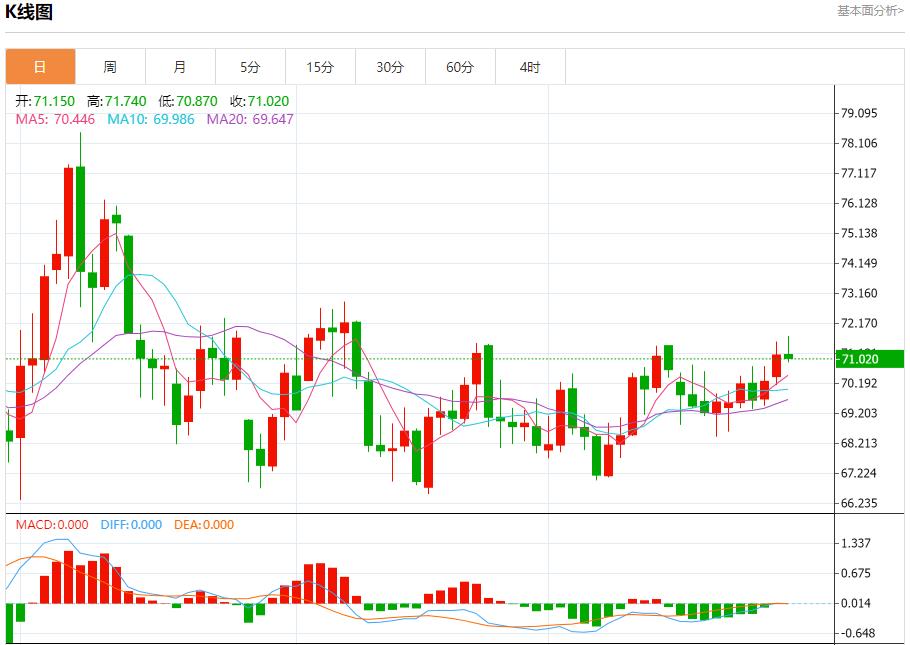Switch to the 周 (weekly) tab

click(x=110, y=67)
